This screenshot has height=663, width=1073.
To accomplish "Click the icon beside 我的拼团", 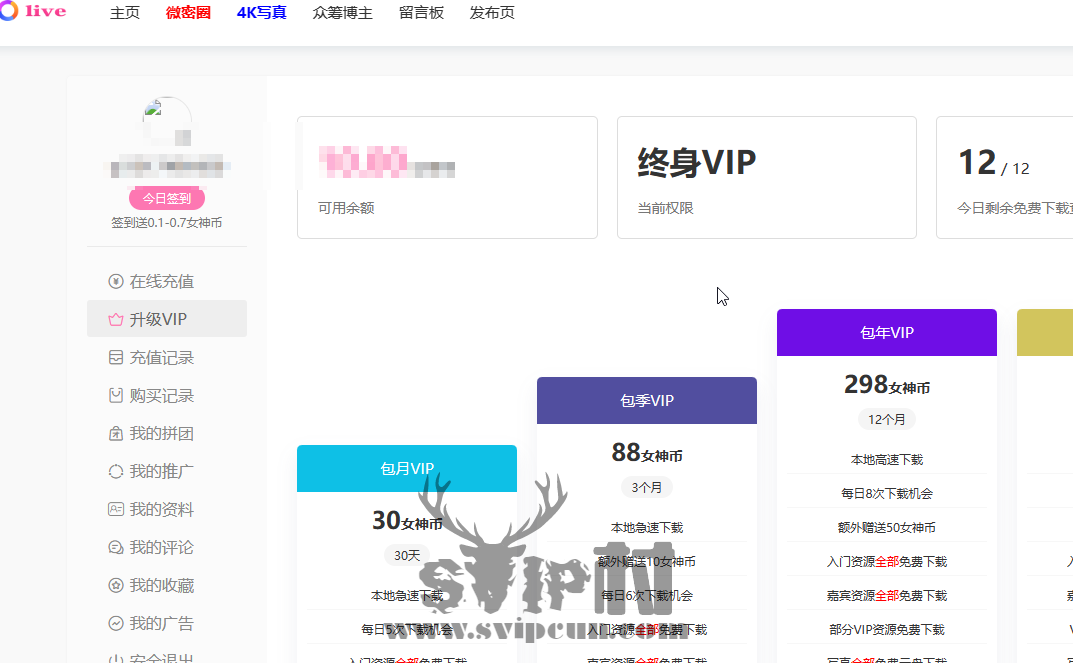I will coord(116,434).
